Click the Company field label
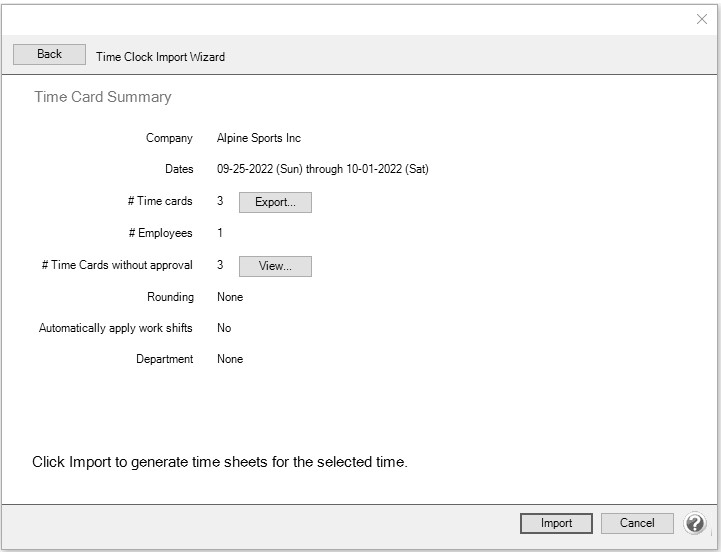Screen dimensions: 721x552 click(x=169, y=138)
